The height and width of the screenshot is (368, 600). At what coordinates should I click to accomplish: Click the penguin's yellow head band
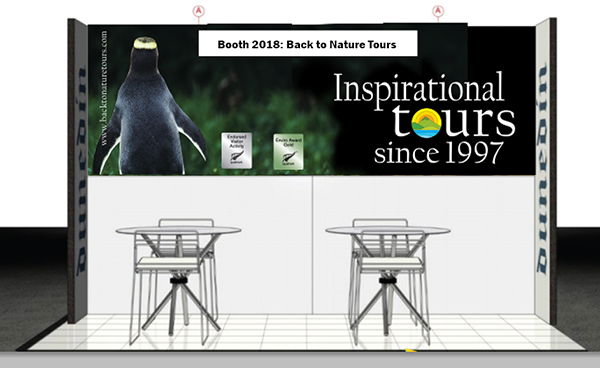pos(145,43)
